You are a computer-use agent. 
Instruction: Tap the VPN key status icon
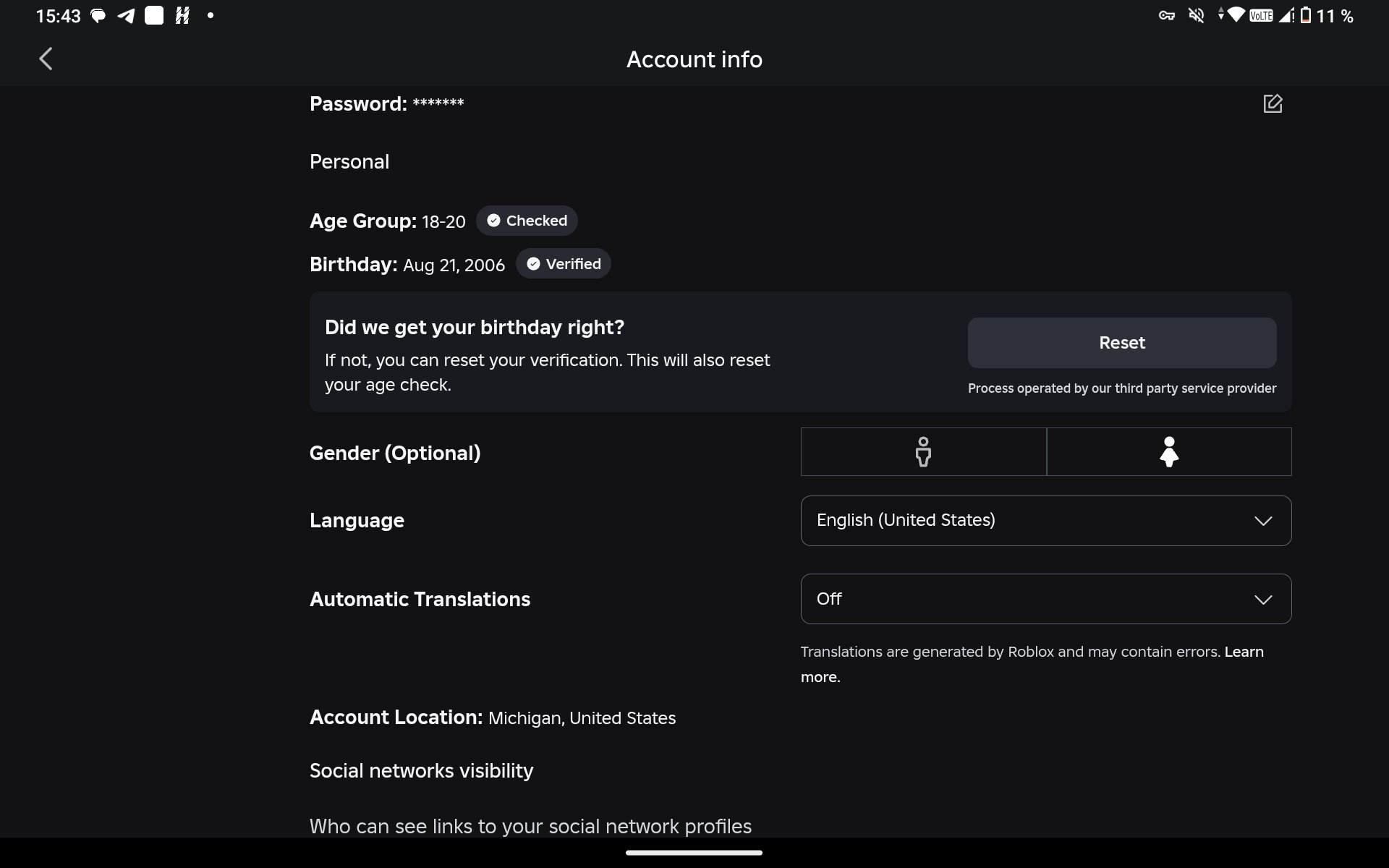tap(1166, 15)
